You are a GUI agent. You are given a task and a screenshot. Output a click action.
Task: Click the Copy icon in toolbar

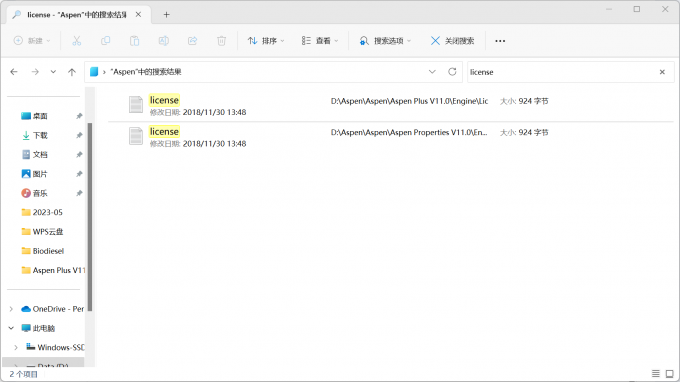click(x=105, y=41)
